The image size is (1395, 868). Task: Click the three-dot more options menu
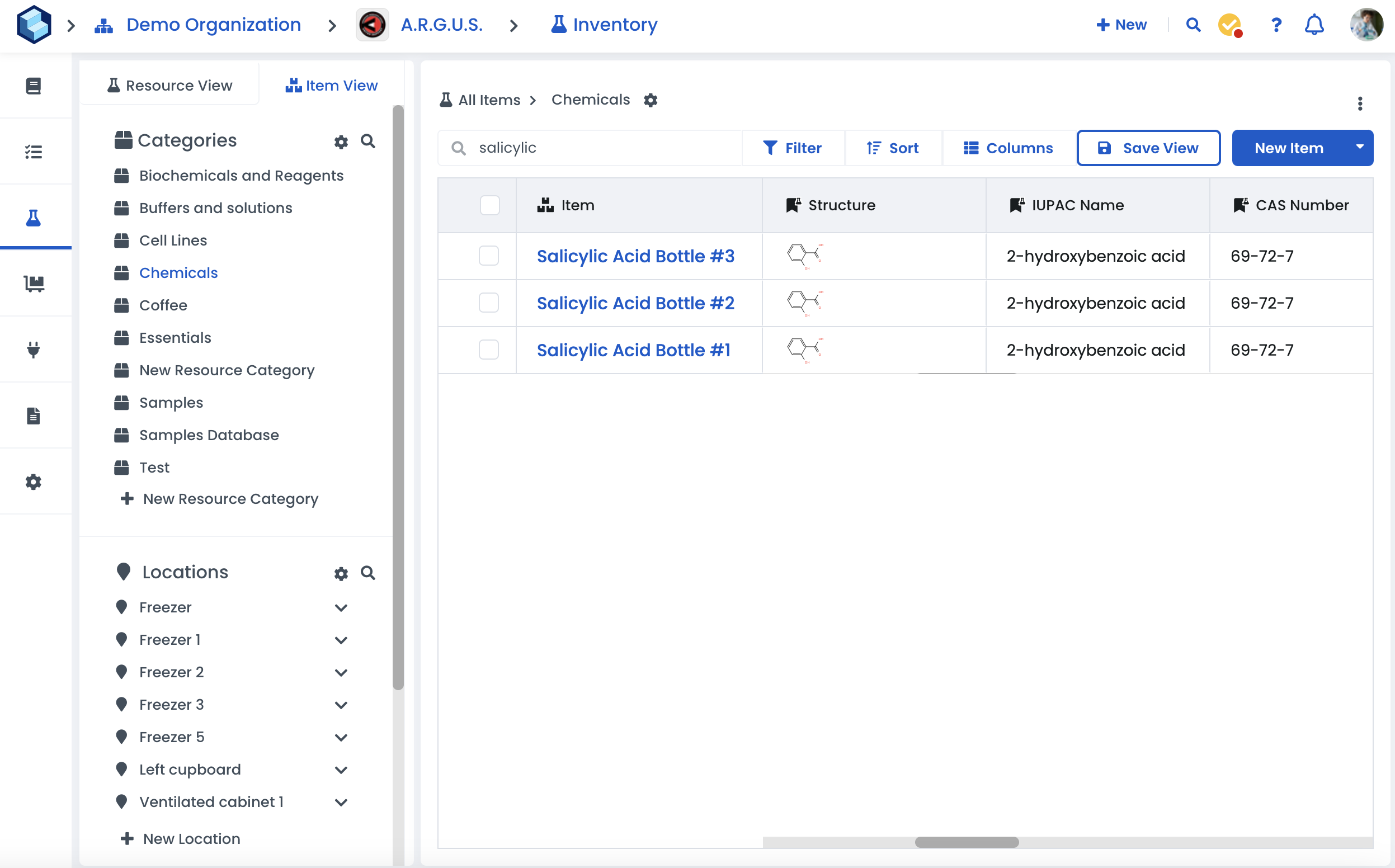pos(1359,104)
